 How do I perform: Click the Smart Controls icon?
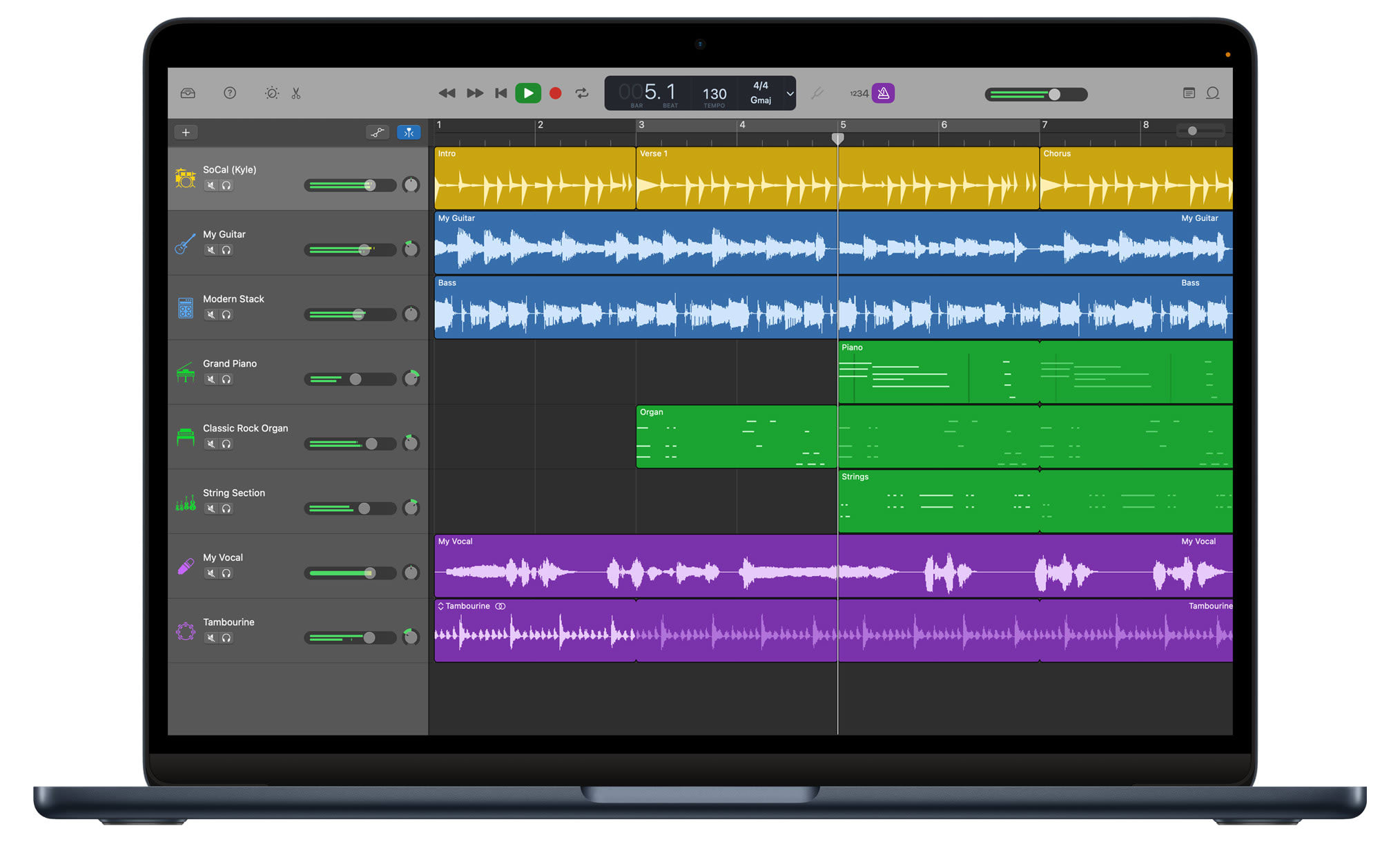272,93
